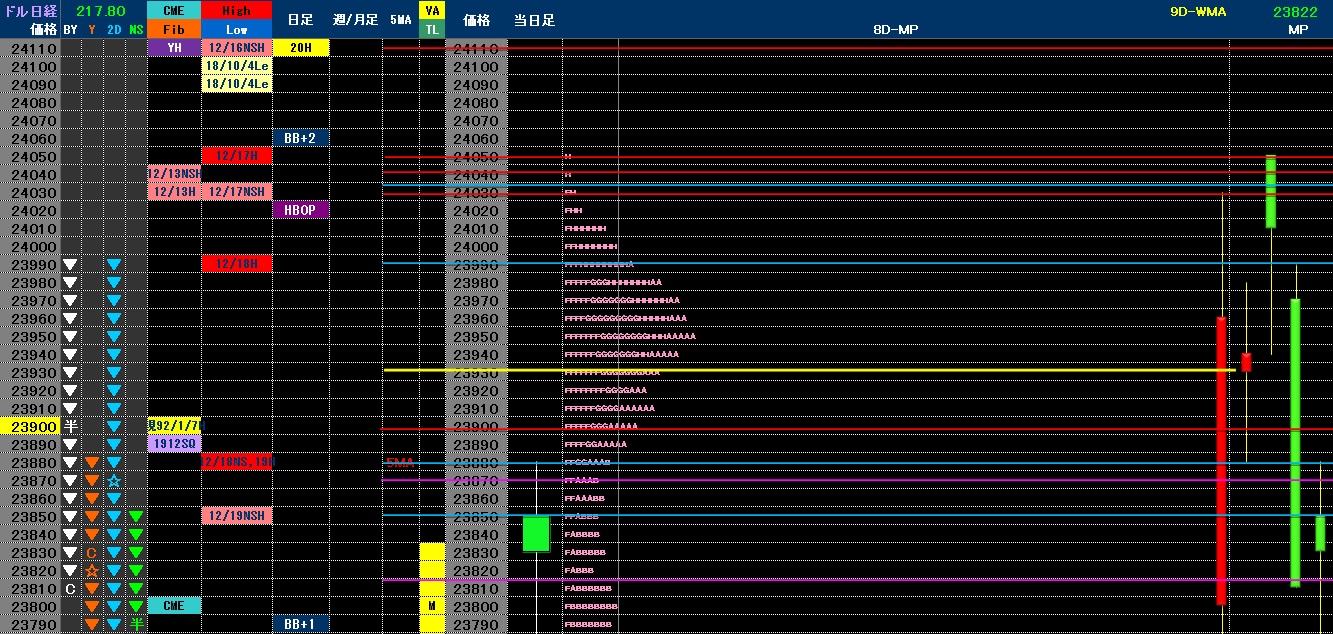The image size is (1333, 634).
Task: Select the 週/月足 column header
Action: pyautogui.click(x=355, y=20)
